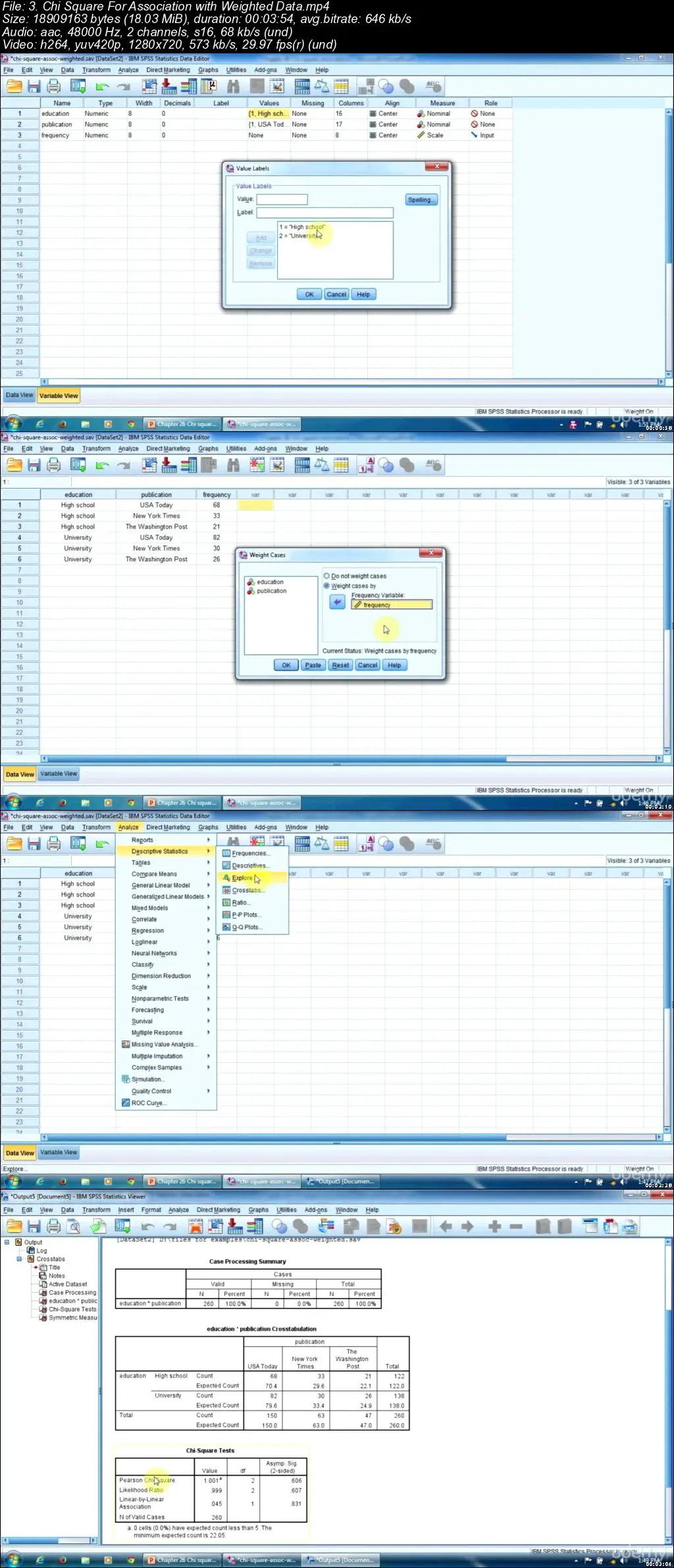Open Insert menu in Output Viewer menu bar
Viewport: 674px width, 1568px height.
click(126, 1210)
